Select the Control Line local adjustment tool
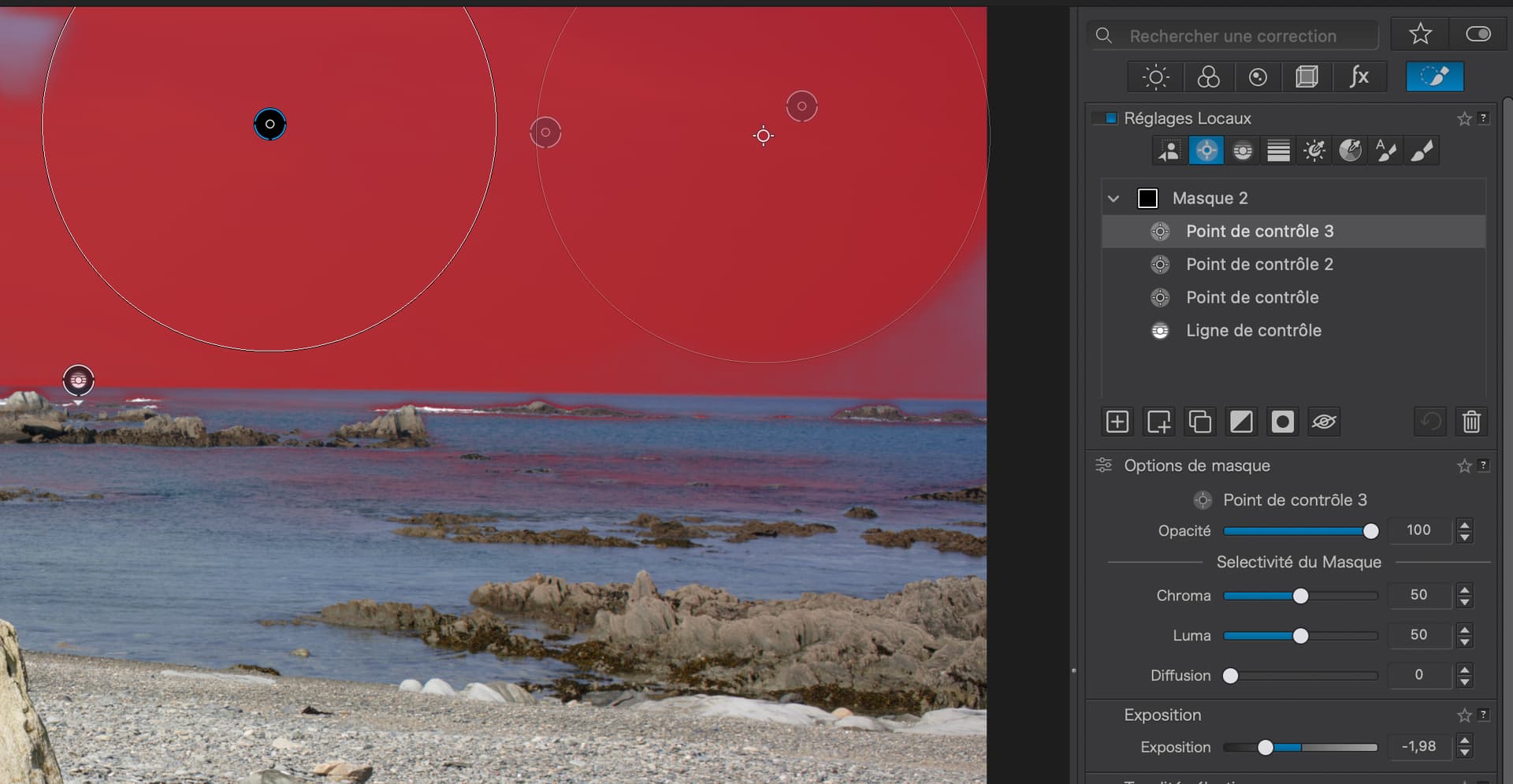The height and width of the screenshot is (784, 1513). pyautogui.click(x=1243, y=150)
